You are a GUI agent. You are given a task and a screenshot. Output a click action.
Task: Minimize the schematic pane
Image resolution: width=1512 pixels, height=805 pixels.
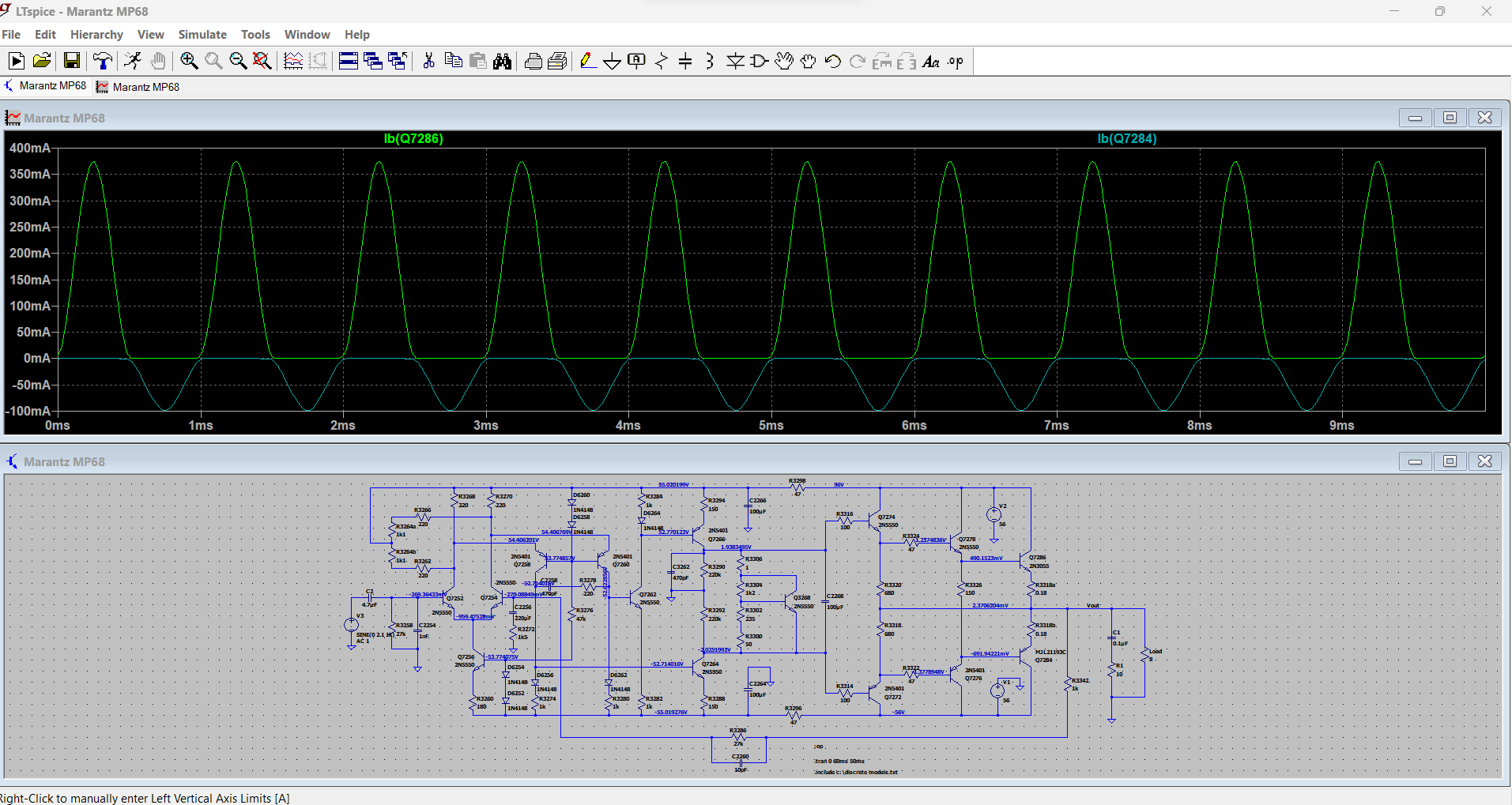[1415, 461]
